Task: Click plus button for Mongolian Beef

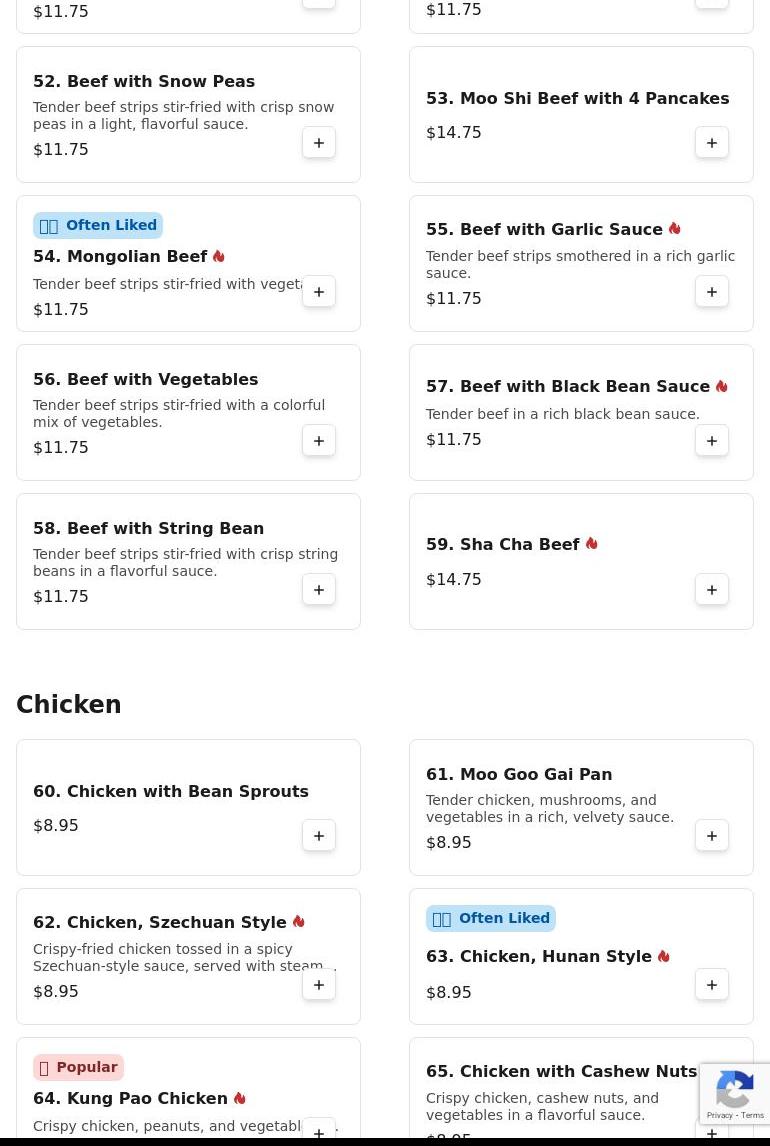Action: [319, 292]
